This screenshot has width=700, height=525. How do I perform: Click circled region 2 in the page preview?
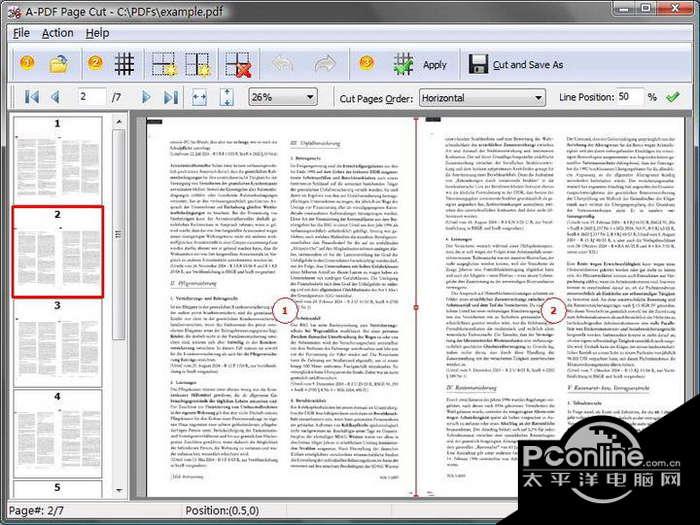[x=554, y=310]
